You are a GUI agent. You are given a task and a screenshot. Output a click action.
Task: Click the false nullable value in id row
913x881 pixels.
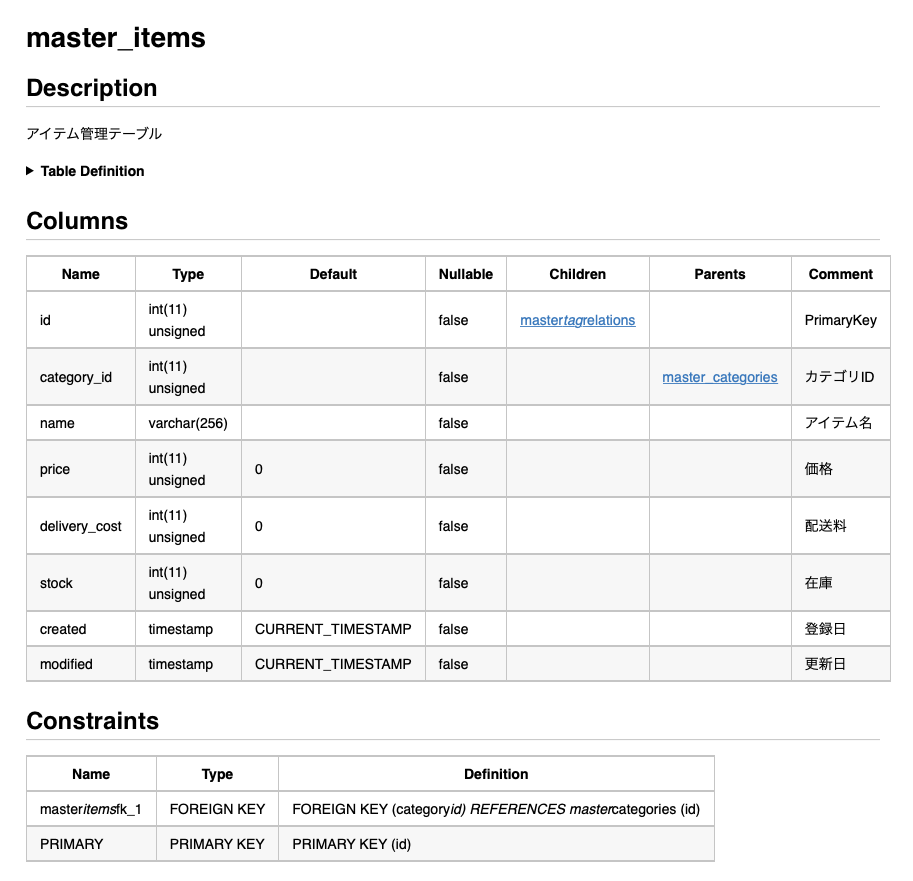click(466, 320)
